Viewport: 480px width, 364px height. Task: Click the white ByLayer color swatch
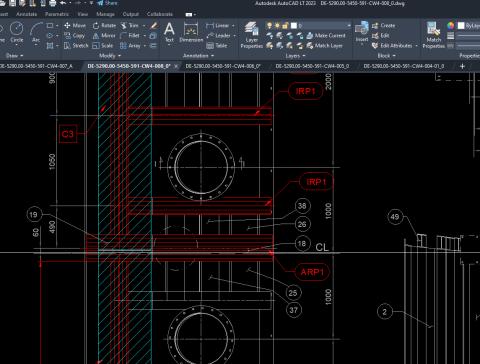click(461, 25)
